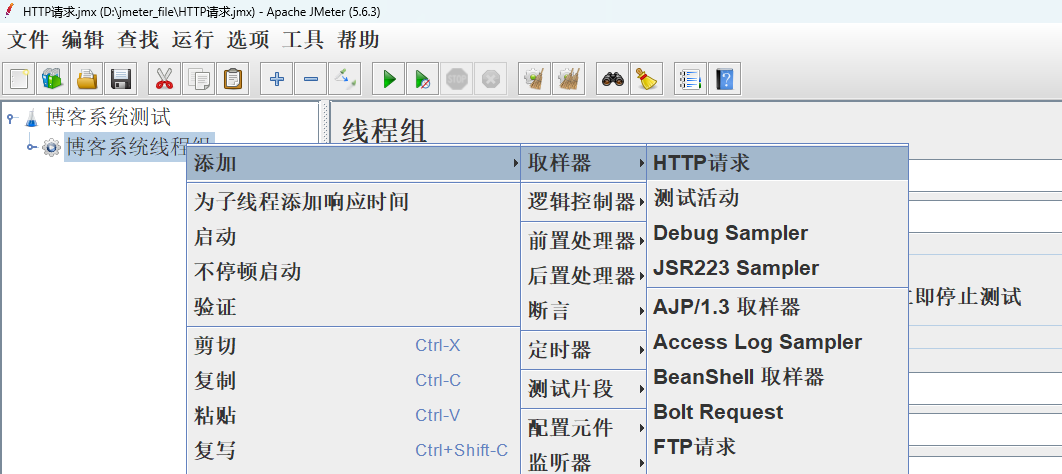
Task: Choose 粘贴 in context menu
Action: click(x=353, y=416)
